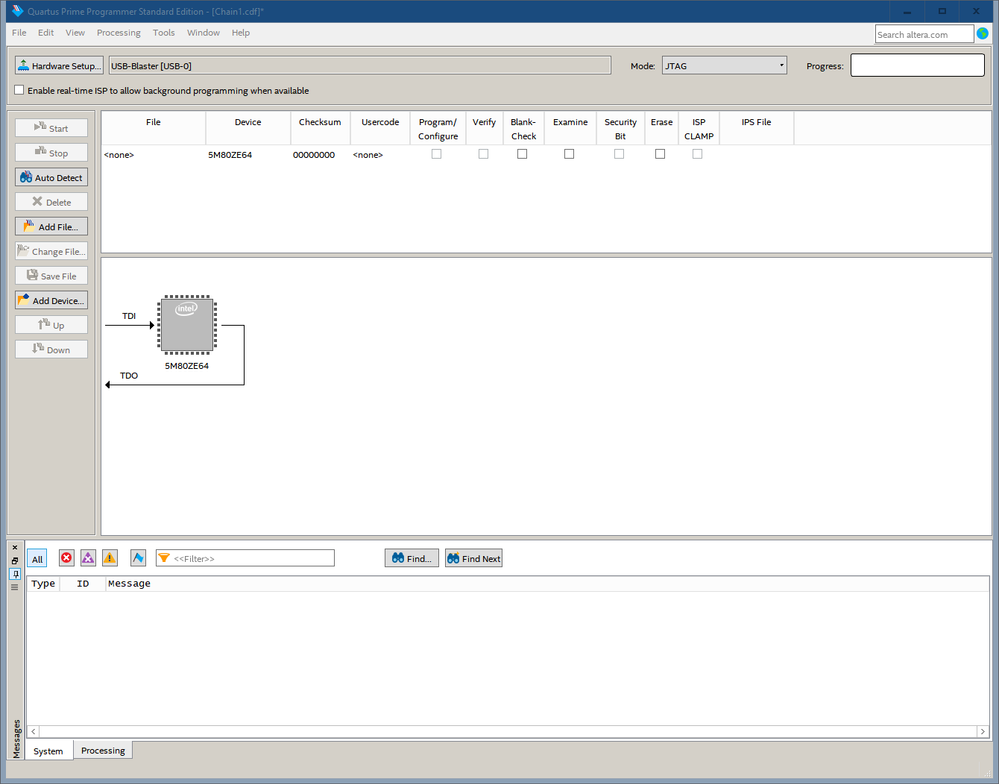Toggle info messages flag filter icon

[x=138, y=558]
